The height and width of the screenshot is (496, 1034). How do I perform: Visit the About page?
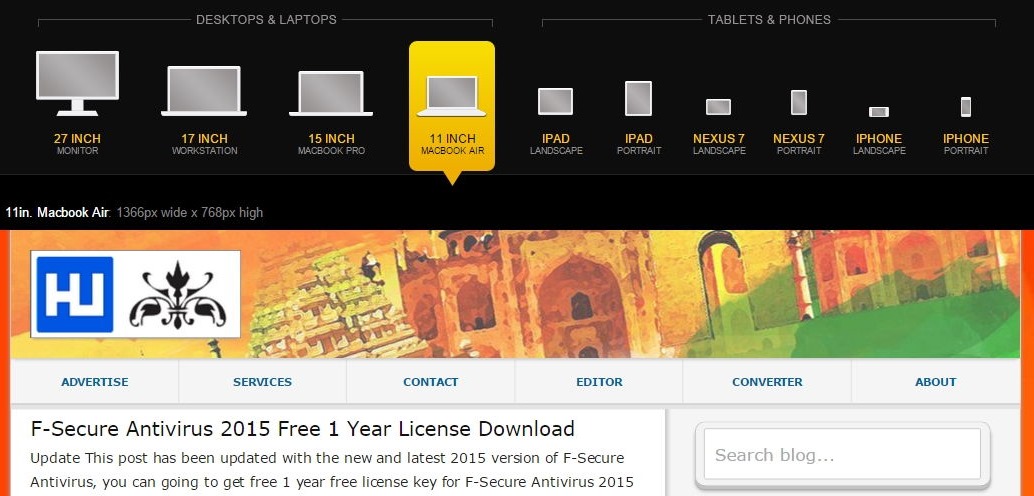[935, 382]
